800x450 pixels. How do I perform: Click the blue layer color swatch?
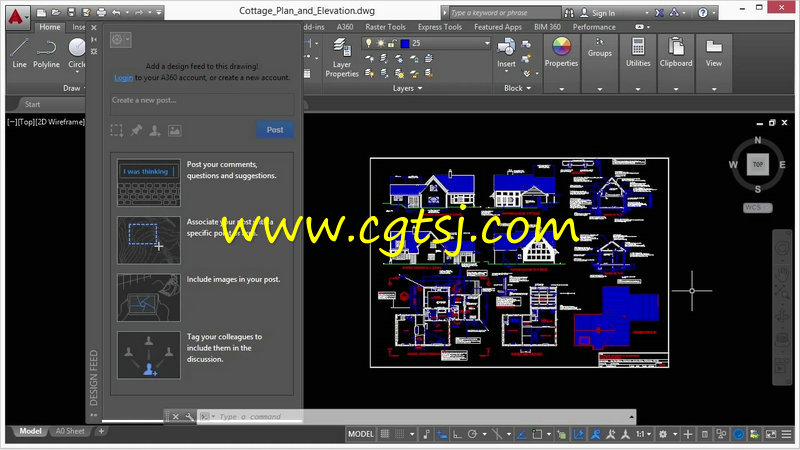(x=405, y=43)
